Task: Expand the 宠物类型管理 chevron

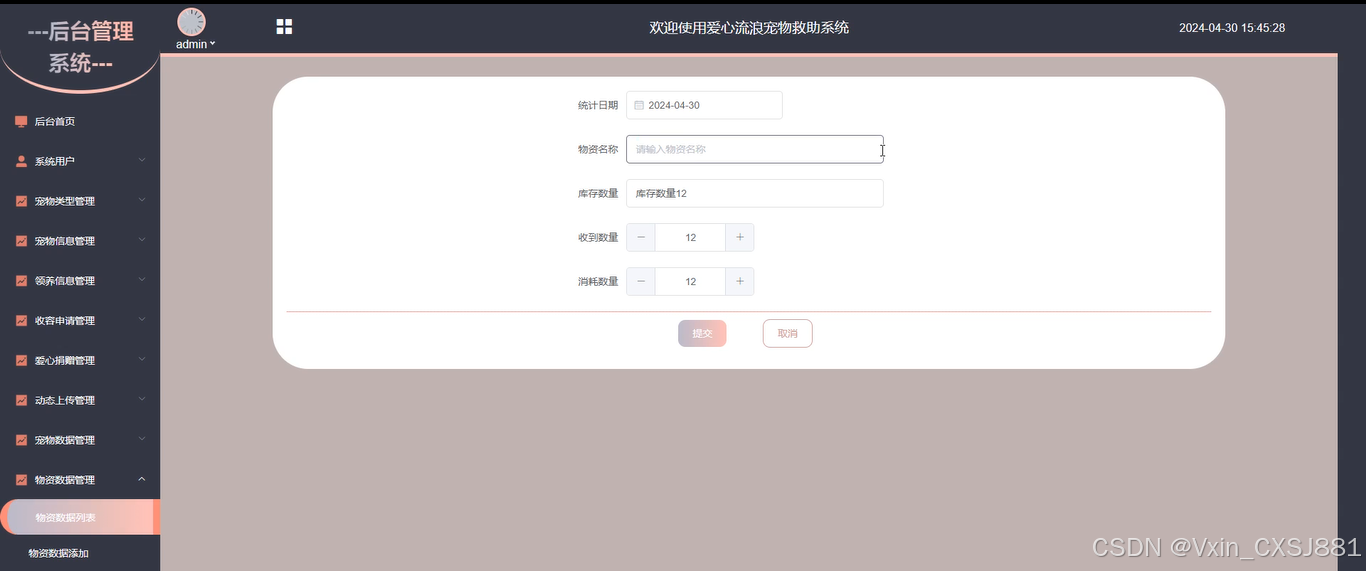Action: (x=142, y=200)
